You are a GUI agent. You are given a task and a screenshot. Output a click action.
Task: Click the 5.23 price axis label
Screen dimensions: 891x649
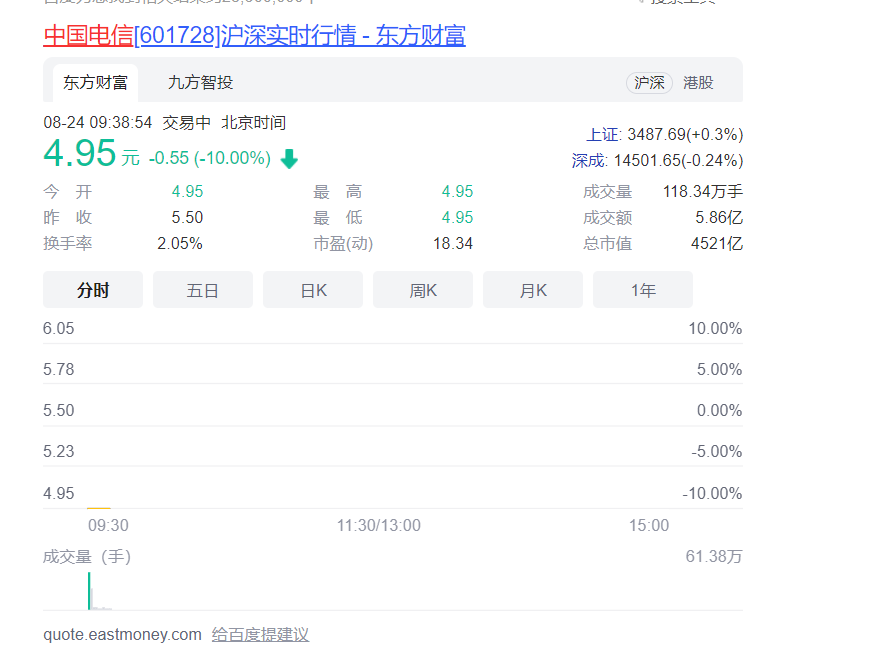tap(59, 451)
